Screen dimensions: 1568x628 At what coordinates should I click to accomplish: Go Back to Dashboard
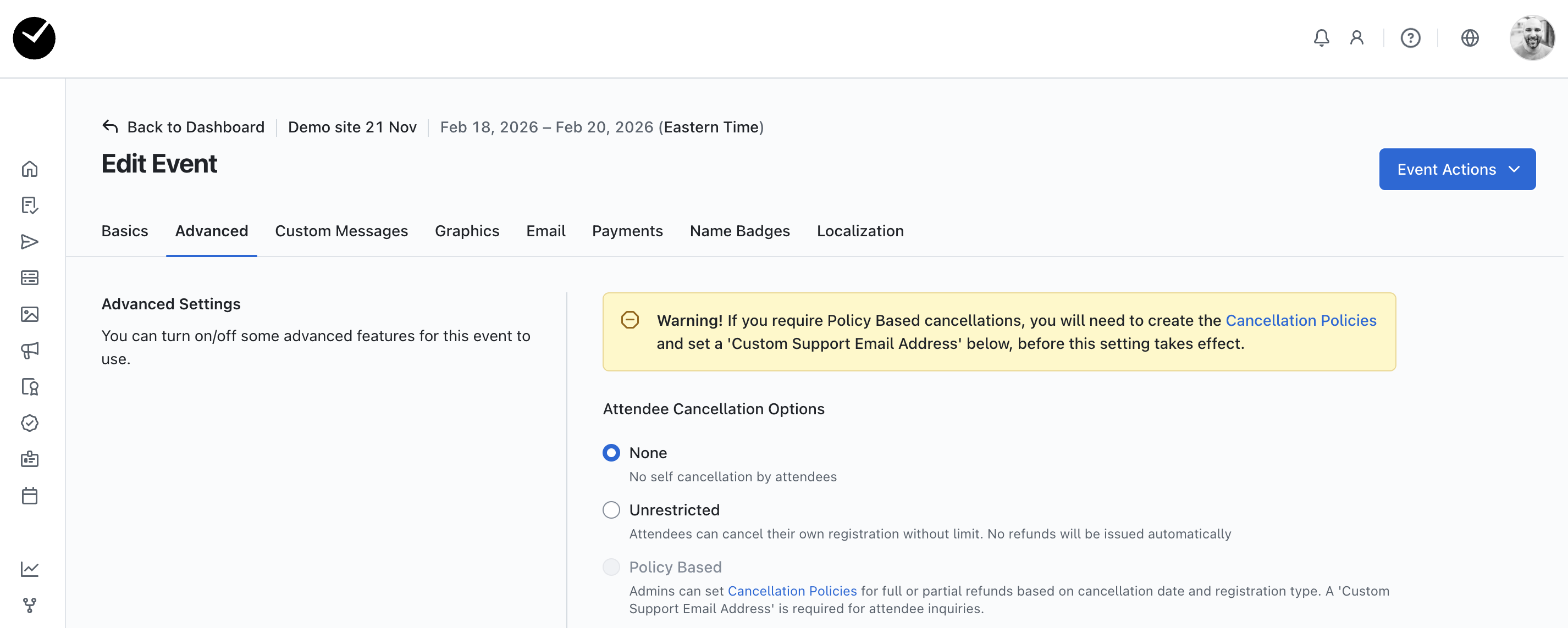184,127
